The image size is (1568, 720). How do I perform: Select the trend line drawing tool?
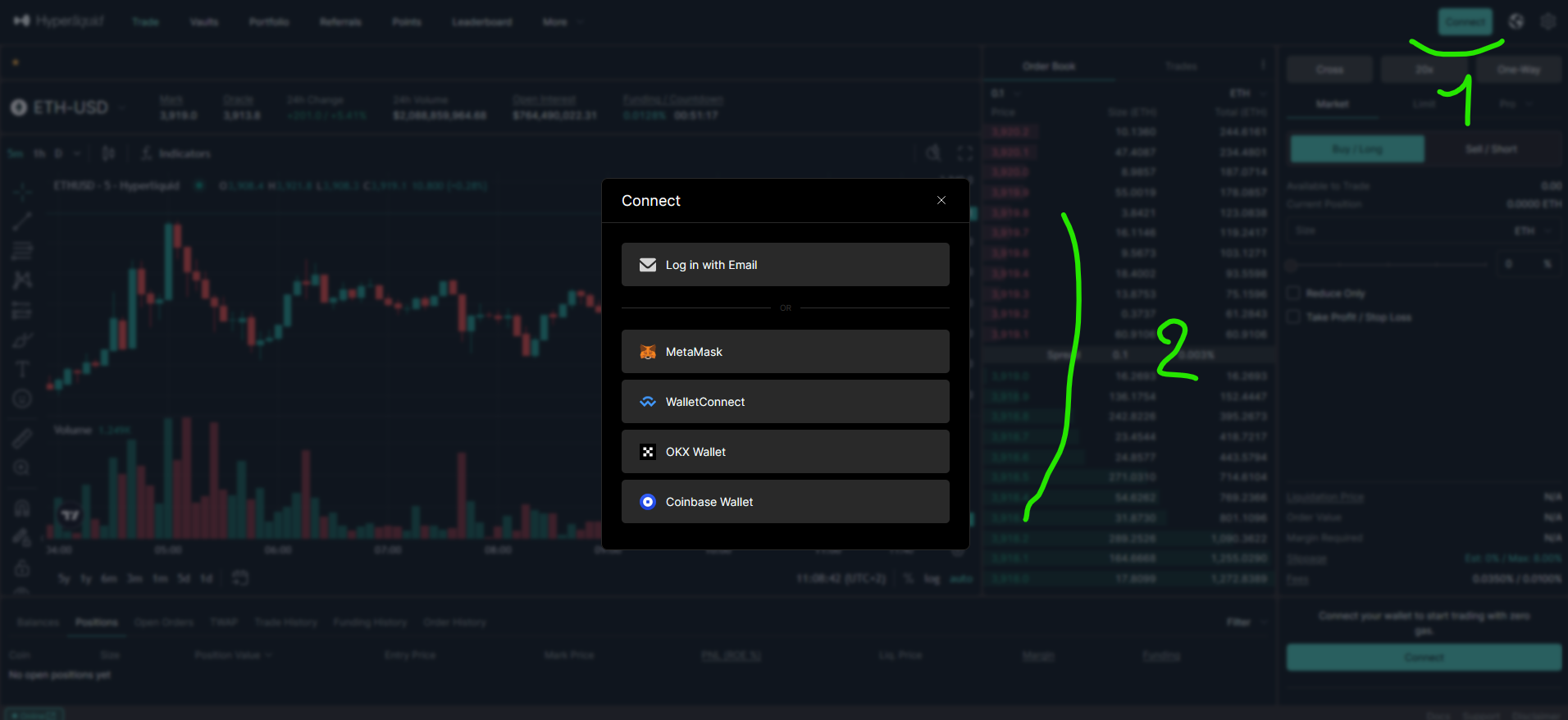(22, 221)
